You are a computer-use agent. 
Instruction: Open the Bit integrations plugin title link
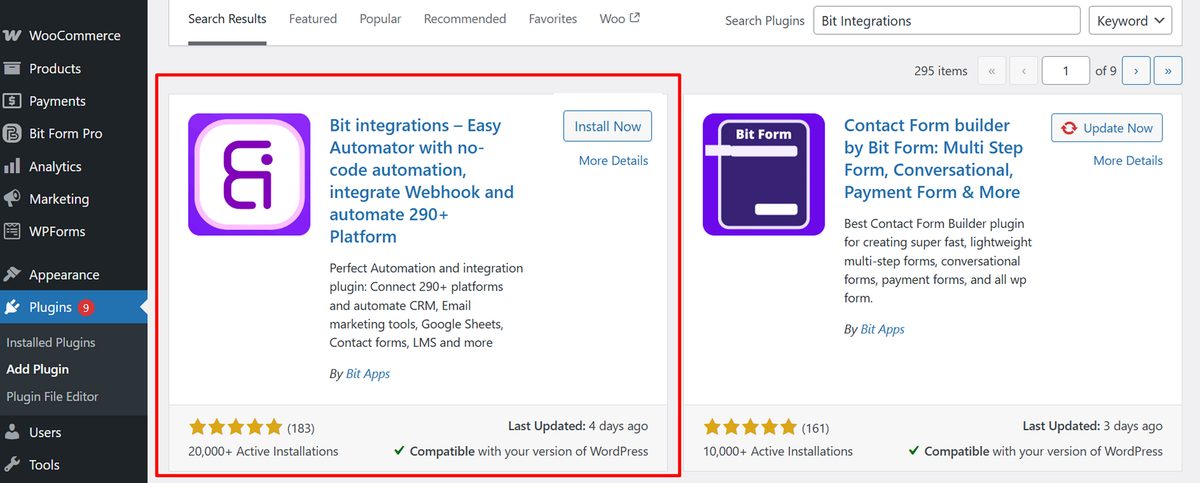[423, 181]
